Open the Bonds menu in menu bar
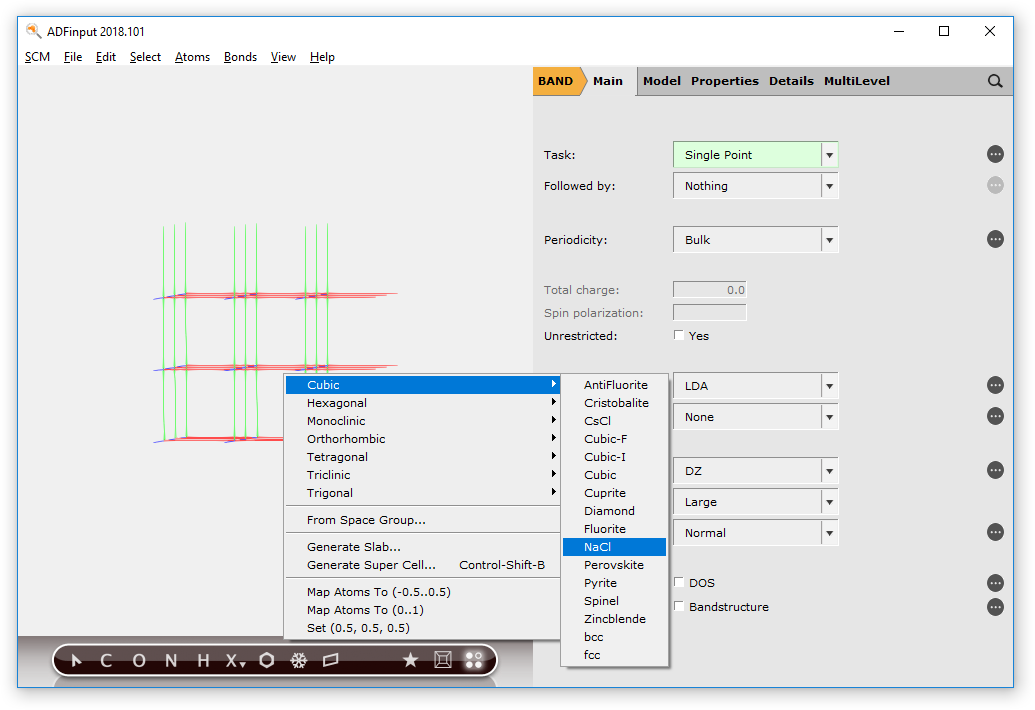This screenshot has height=710, width=1035. (240, 57)
